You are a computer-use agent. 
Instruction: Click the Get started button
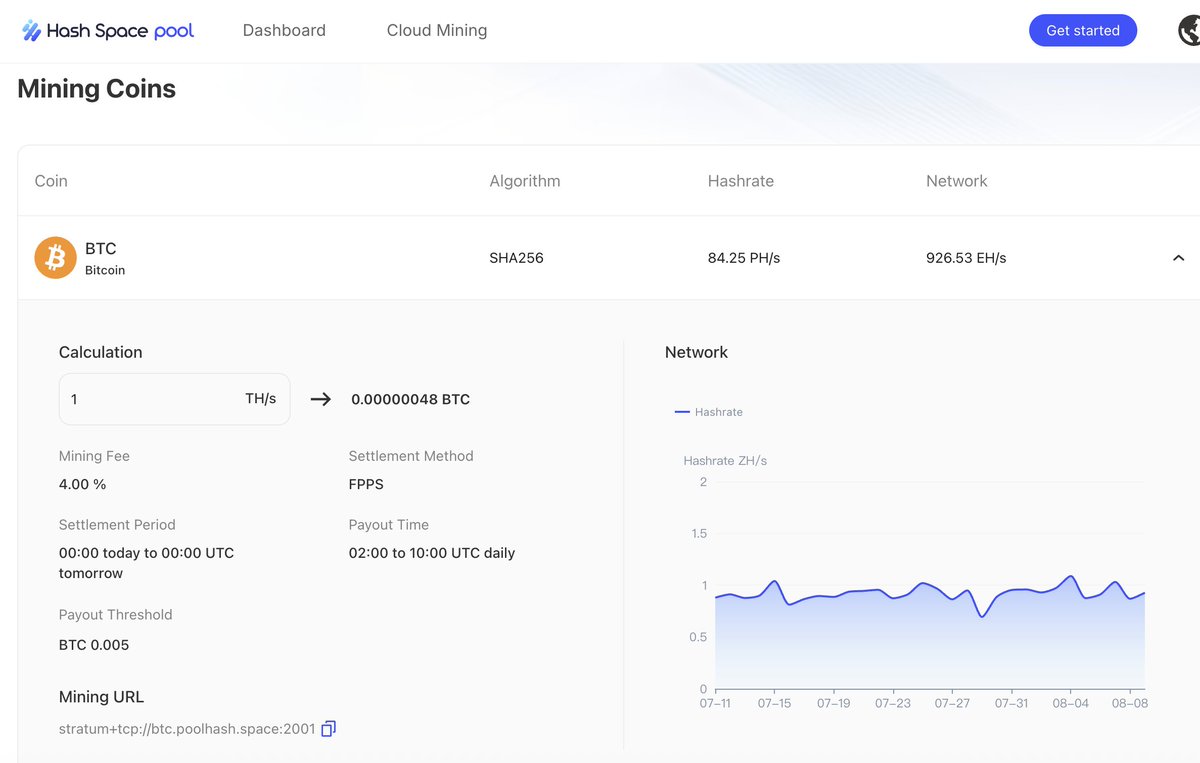tap(1083, 30)
